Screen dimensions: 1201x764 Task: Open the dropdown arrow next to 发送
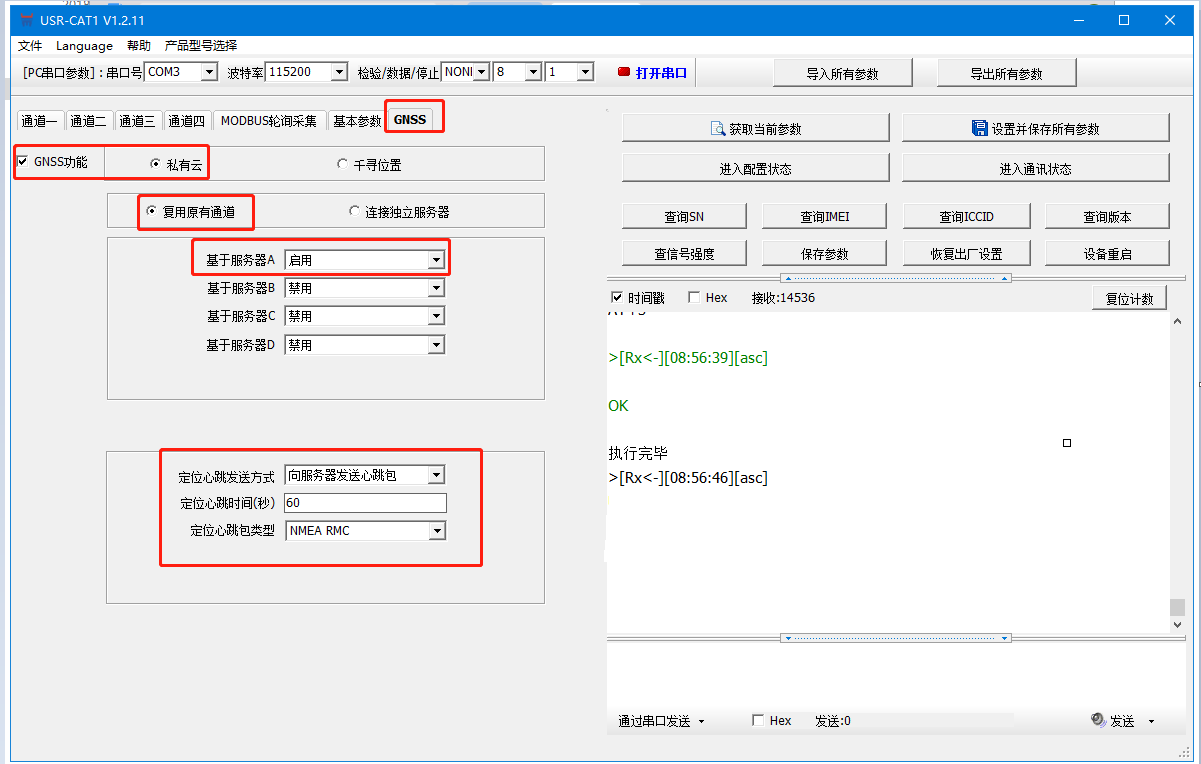pyautogui.click(x=1151, y=721)
